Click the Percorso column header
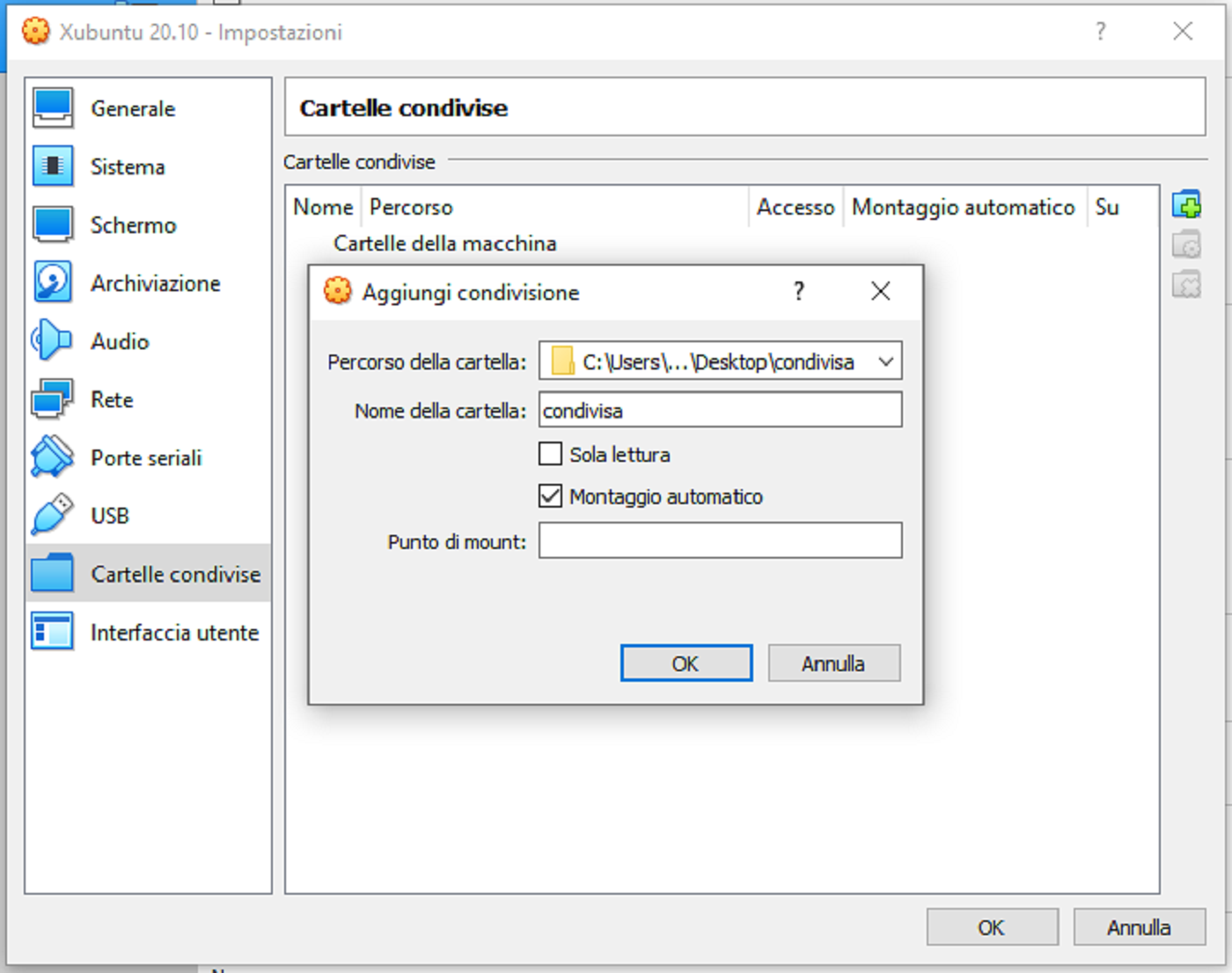This screenshot has height=973, width=1232. coord(410,207)
